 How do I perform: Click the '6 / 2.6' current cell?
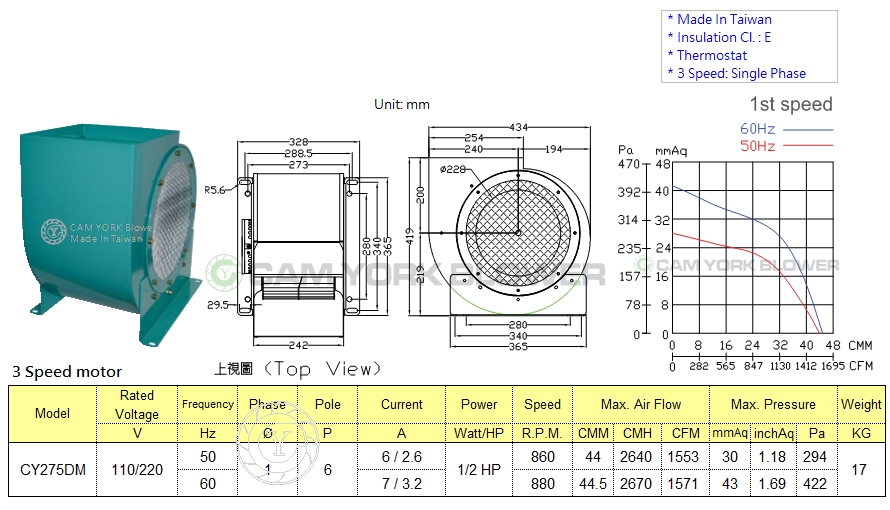pyautogui.click(x=402, y=457)
